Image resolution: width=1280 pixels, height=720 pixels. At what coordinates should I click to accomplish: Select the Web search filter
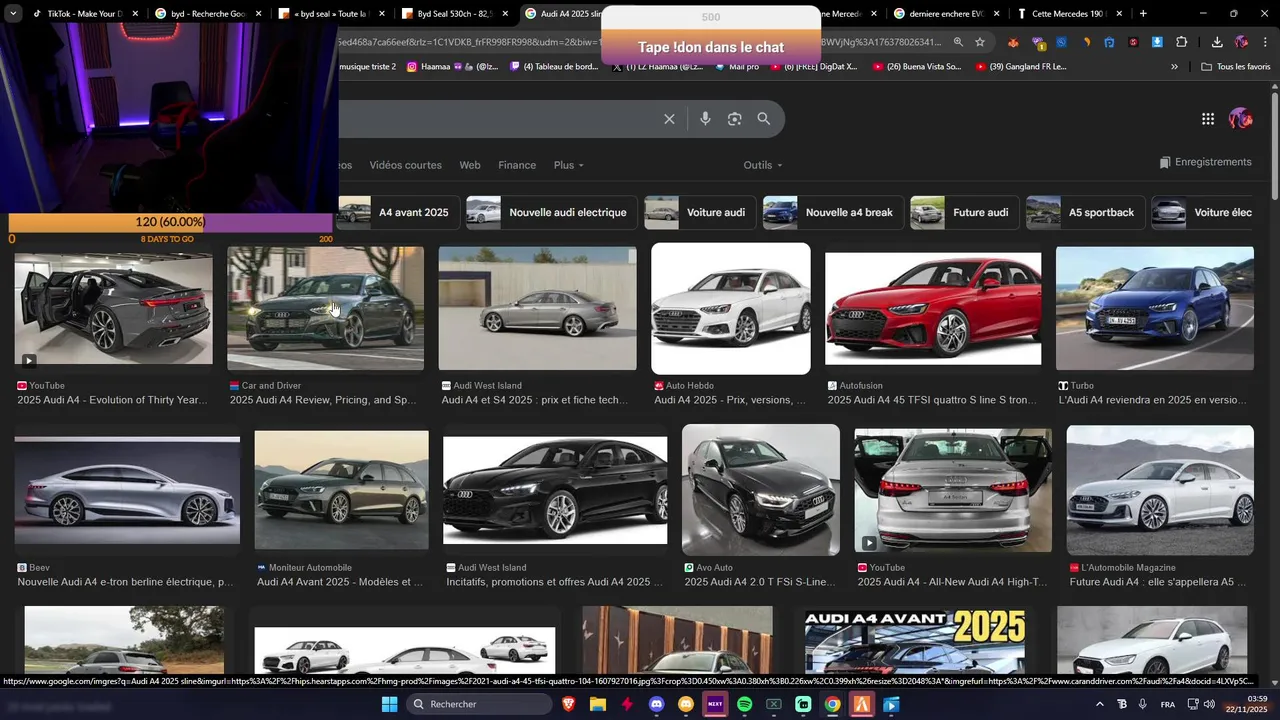point(470,165)
